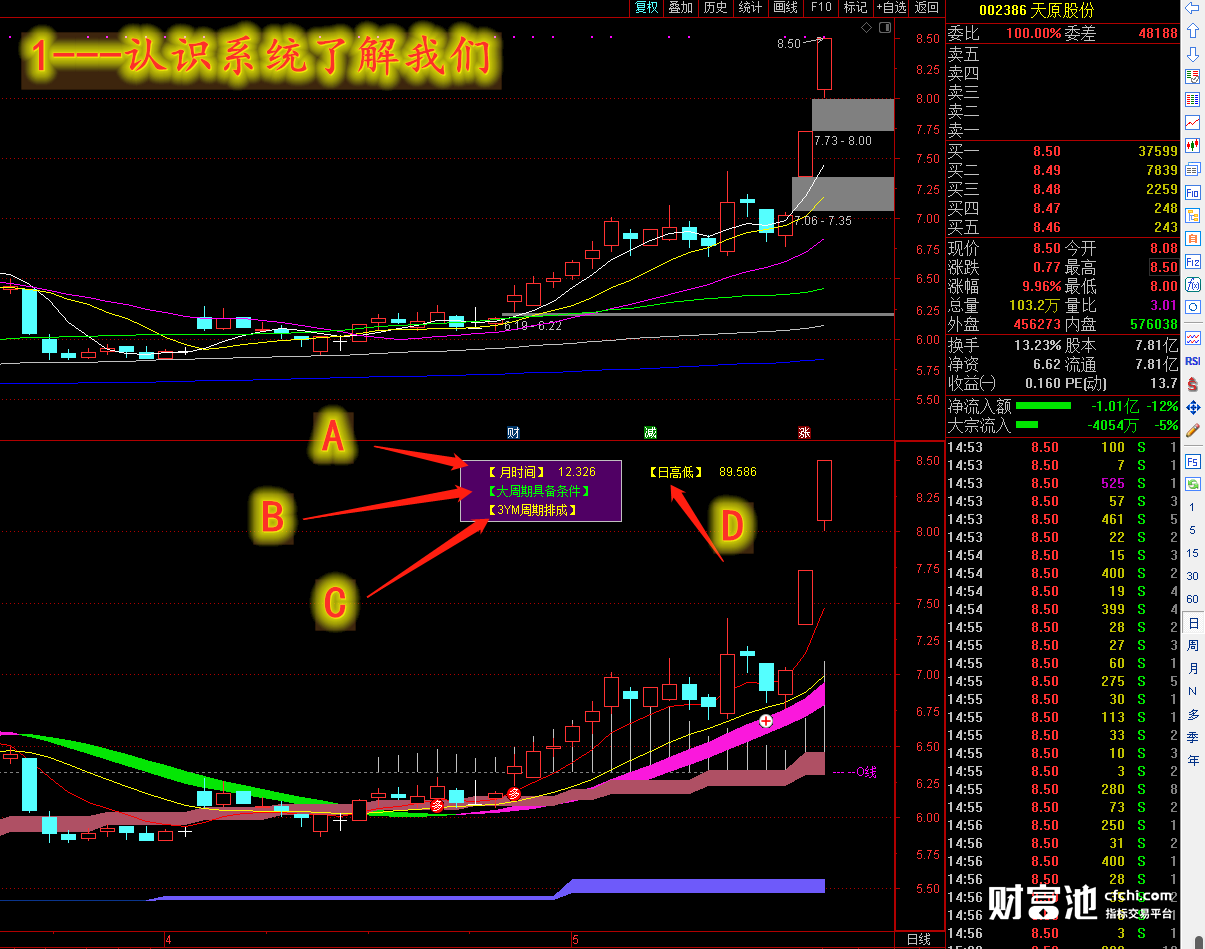Click the 返回 return button

pos(927,7)
